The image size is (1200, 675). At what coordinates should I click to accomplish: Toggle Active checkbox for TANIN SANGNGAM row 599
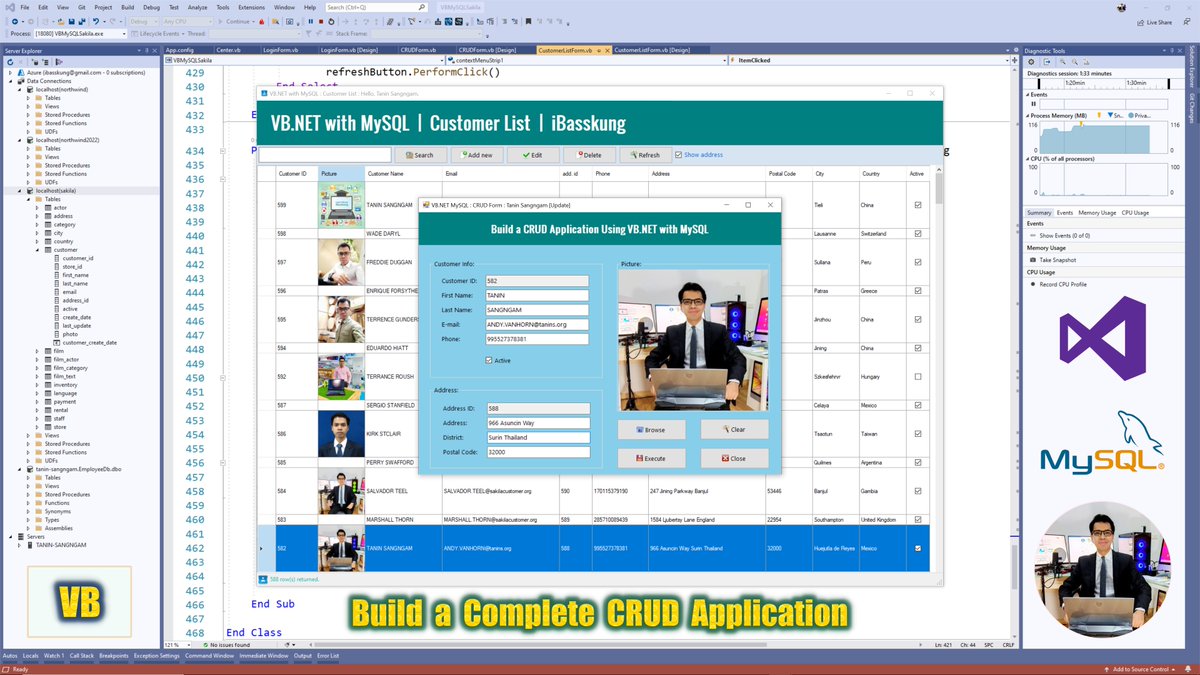[x=918, y=205]
